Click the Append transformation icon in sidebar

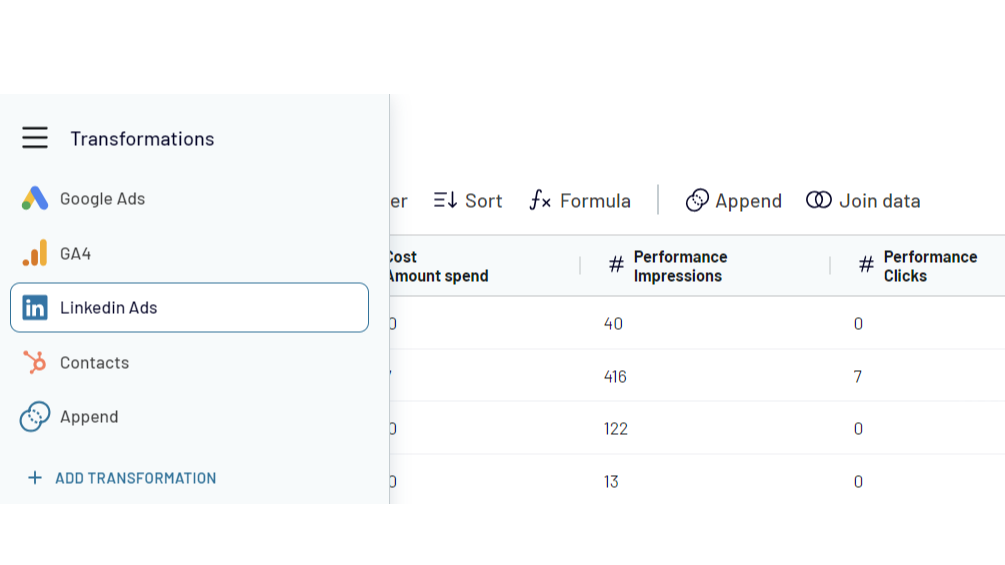click(35, 417)
